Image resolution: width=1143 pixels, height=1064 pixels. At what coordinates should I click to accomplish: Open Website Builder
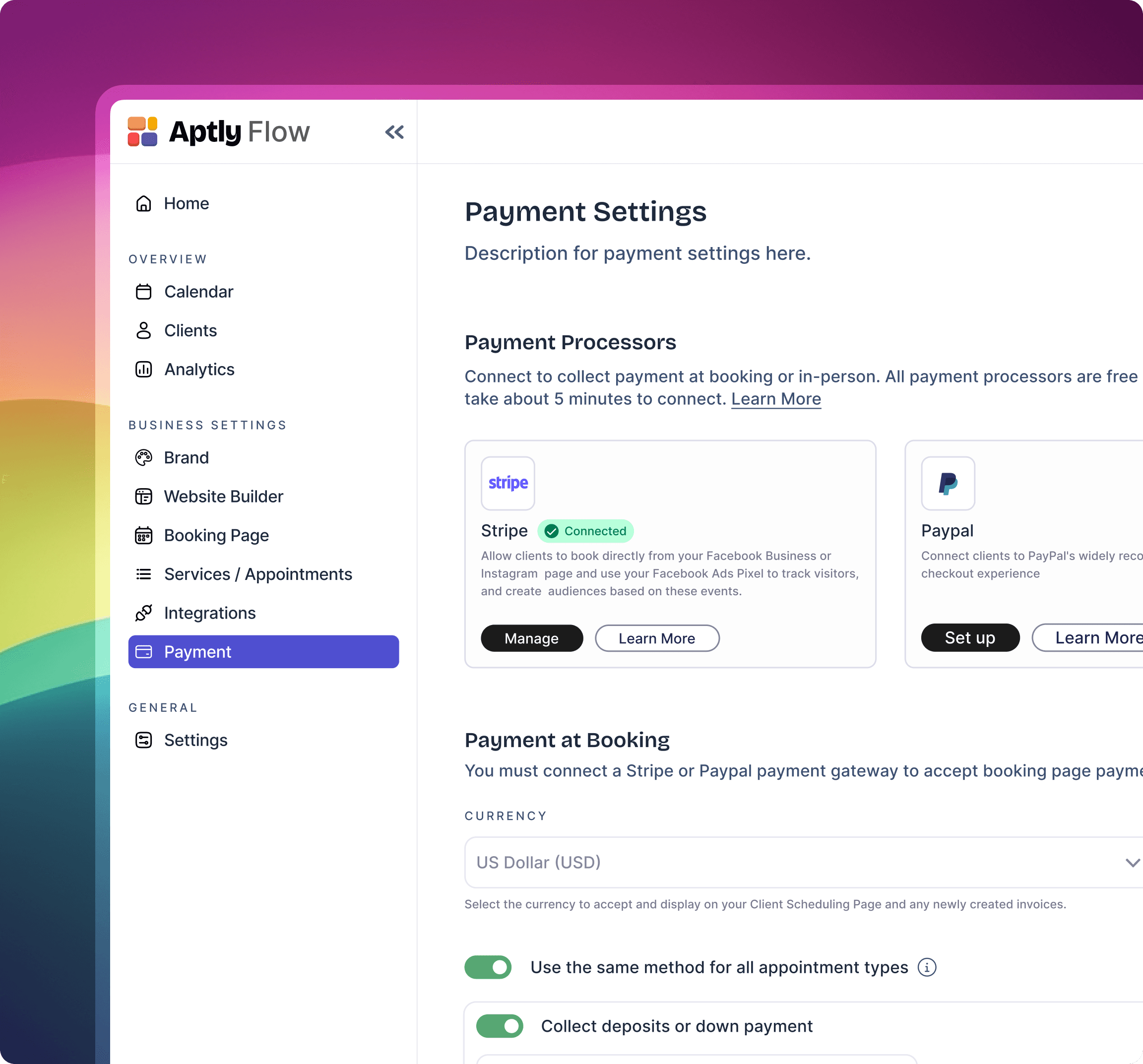click(263, 497)
